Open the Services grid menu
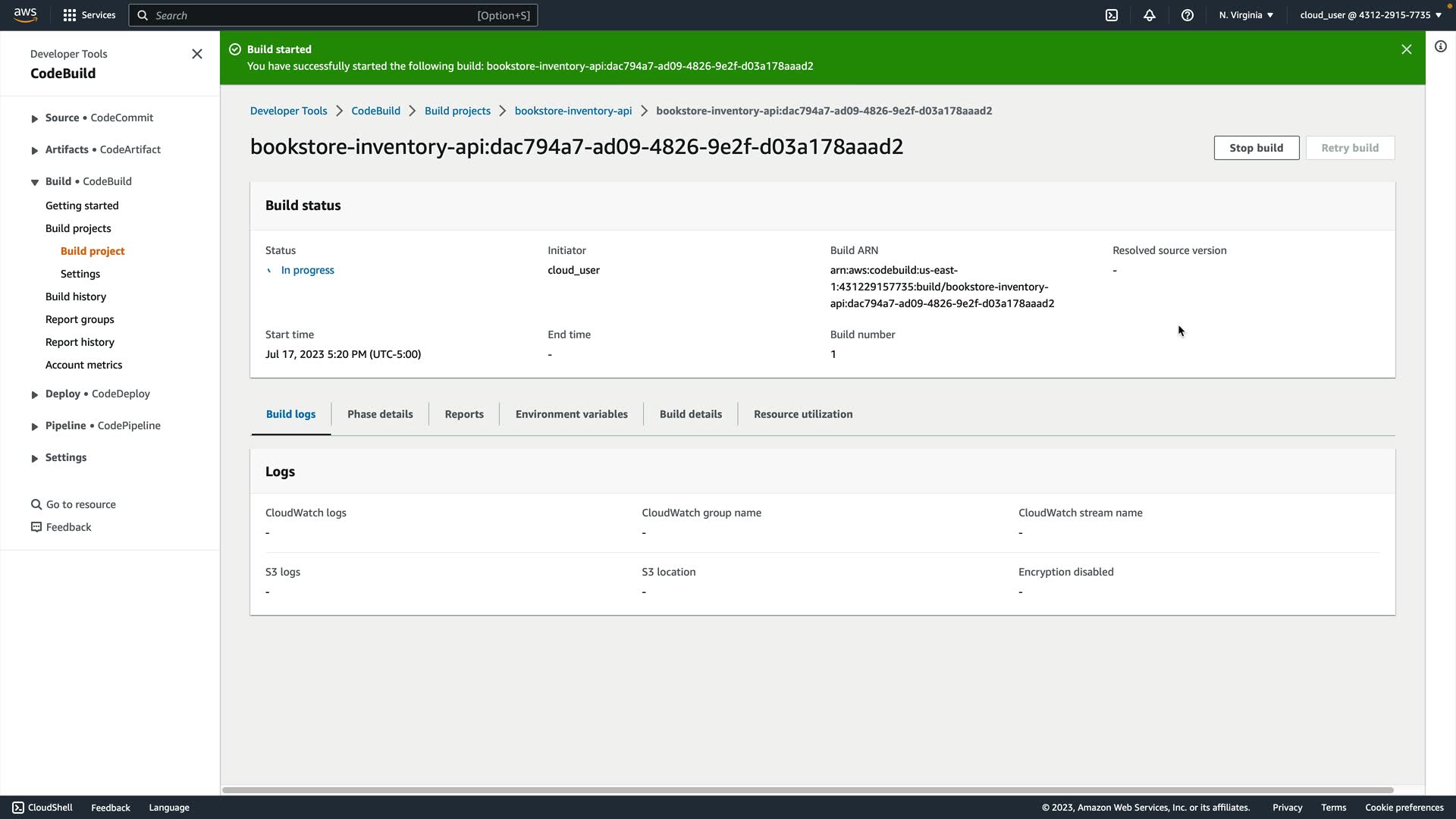 tap(89, 15)
